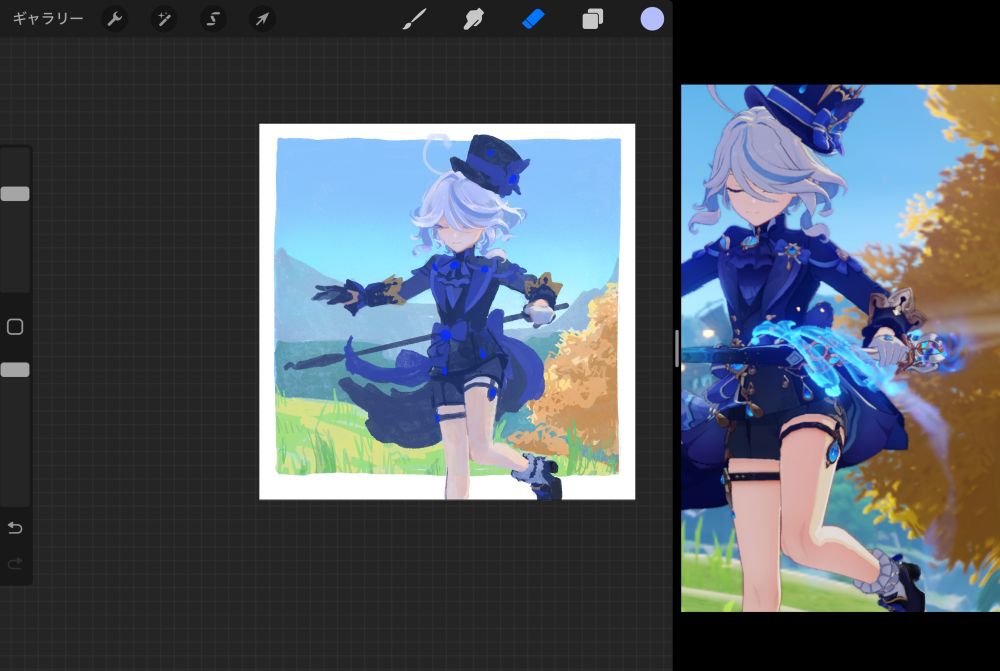Undo the last stroke
Screen dimensions: 1000x671
click(15, 528)
